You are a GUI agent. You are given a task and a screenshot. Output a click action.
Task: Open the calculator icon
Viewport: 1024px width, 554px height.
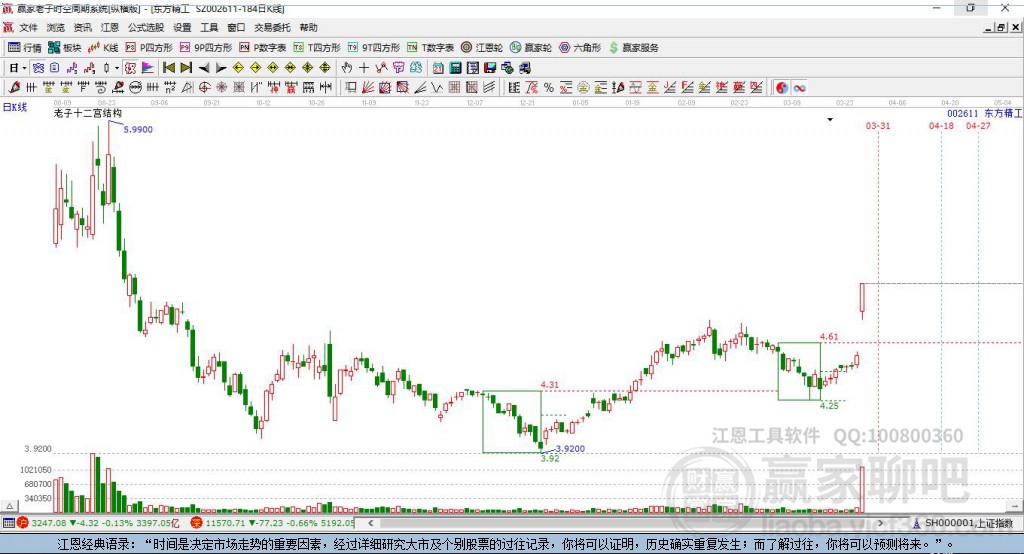455,68
